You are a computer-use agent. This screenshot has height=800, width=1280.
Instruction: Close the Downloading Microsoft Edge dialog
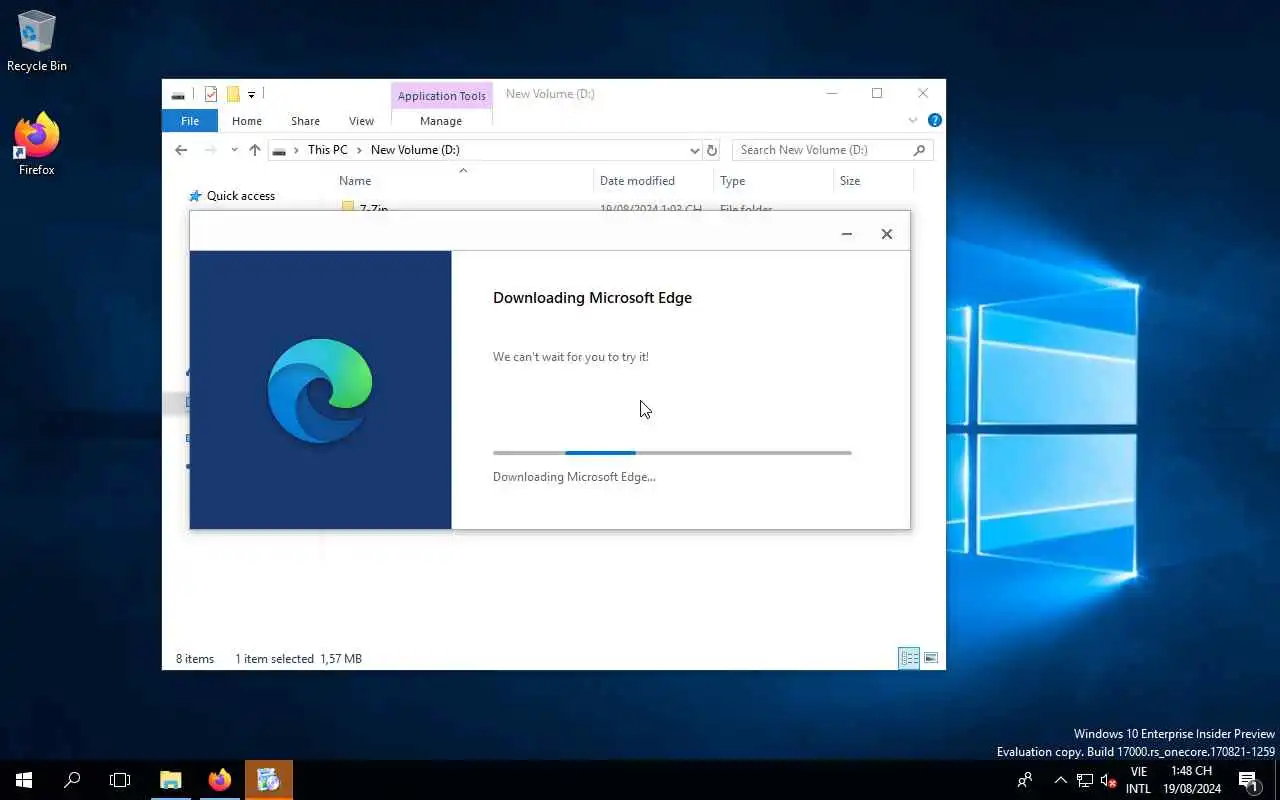pyautogui.click(x=886, y=234)
